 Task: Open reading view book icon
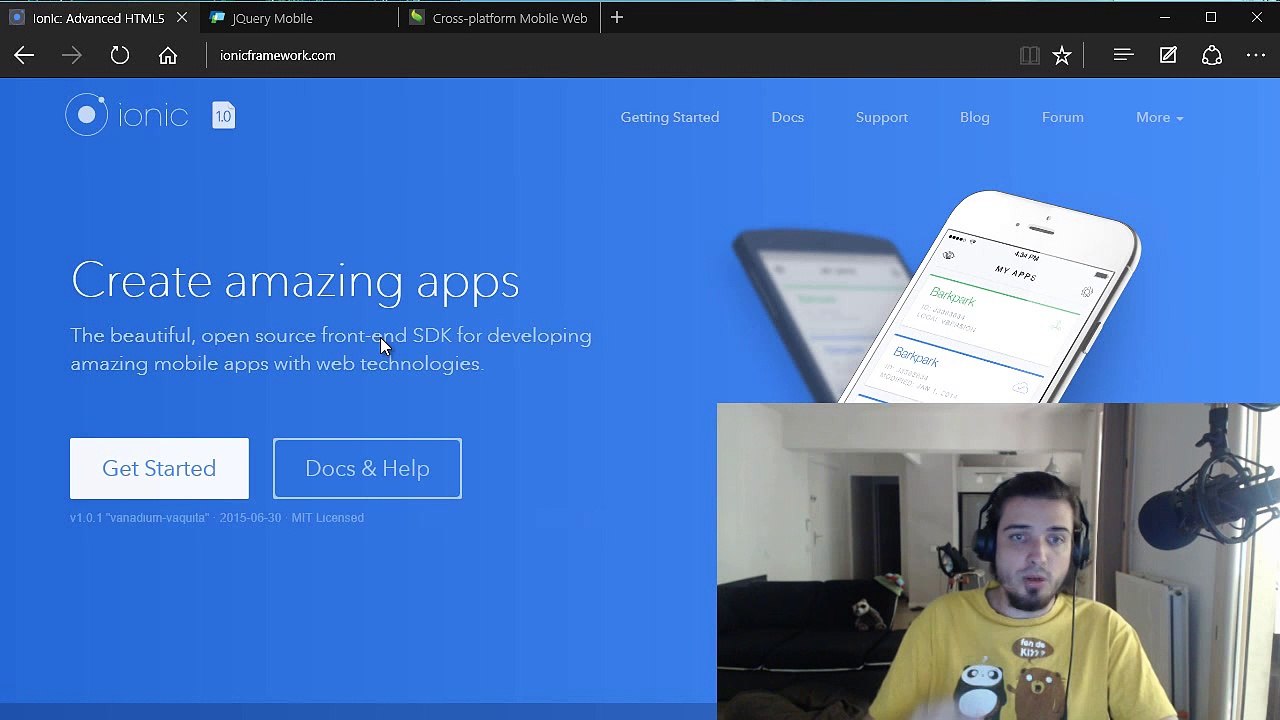pyautogui.click(x=1029, y=56)
